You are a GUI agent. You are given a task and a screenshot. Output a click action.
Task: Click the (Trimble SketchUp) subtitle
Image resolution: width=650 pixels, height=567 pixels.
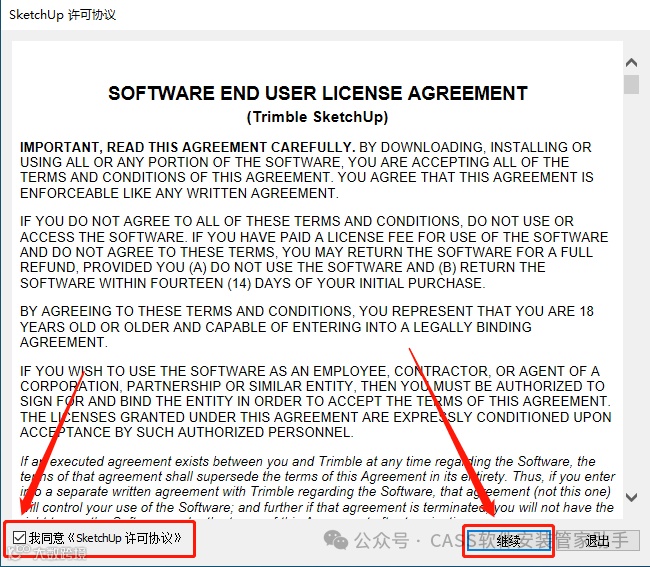point(318,117)
